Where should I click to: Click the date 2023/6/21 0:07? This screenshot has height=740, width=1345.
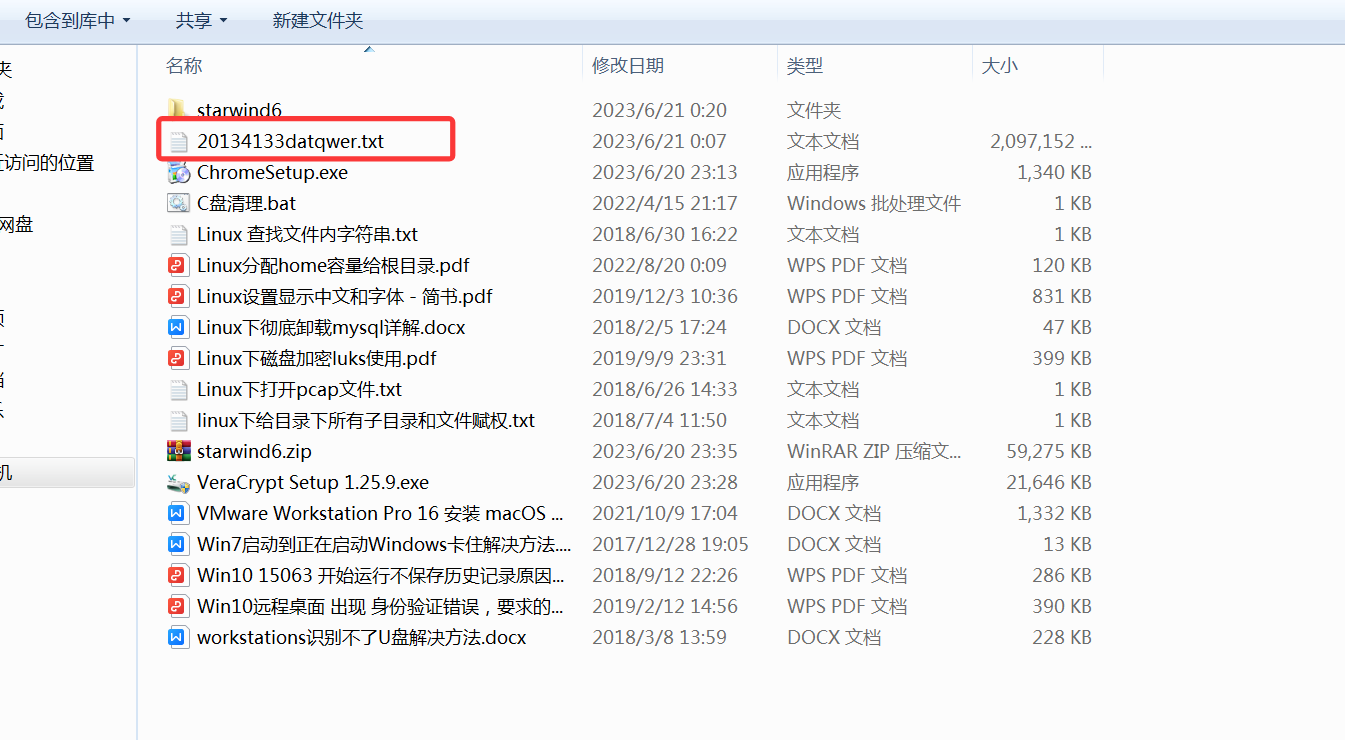pos(659,141)
